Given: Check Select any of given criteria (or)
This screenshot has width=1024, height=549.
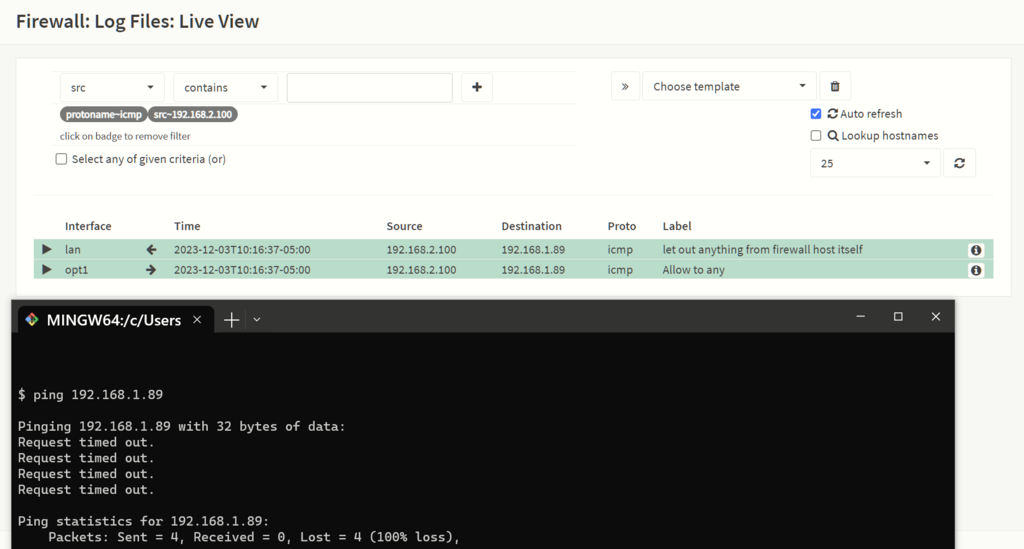Looking at the screenshot, I should pyautogui.click(x=61, y=159).
